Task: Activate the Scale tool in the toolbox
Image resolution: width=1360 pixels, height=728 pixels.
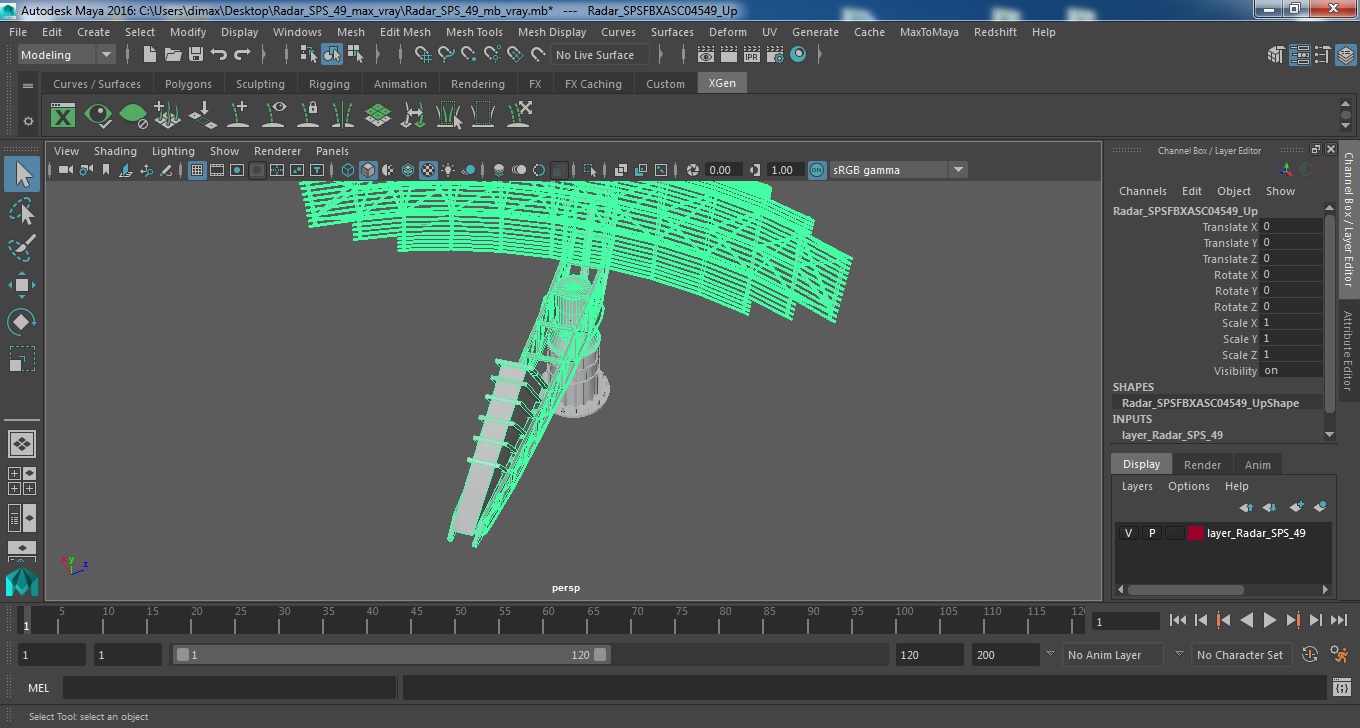Action: point(22,358)
